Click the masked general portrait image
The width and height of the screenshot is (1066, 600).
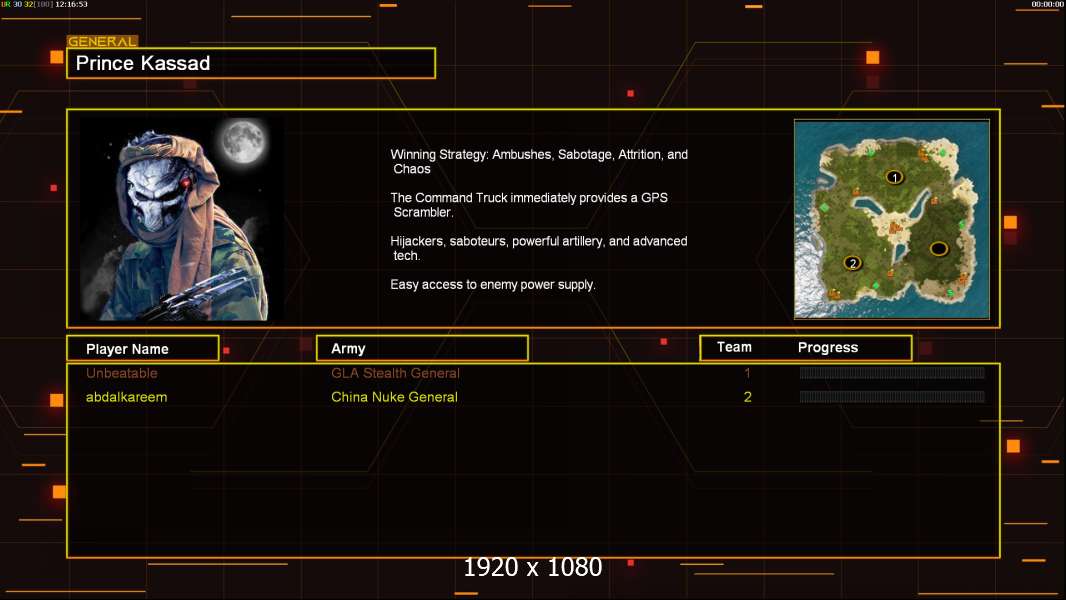(x=182, y=219)
